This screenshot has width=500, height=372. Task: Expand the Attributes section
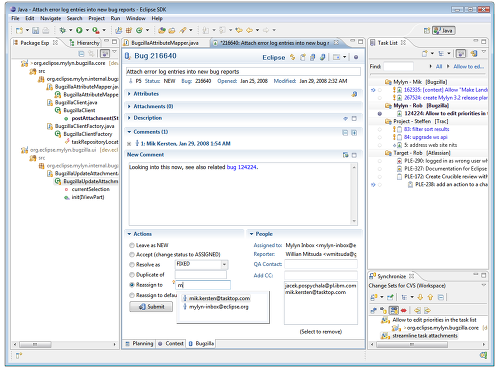coord(129,94)
